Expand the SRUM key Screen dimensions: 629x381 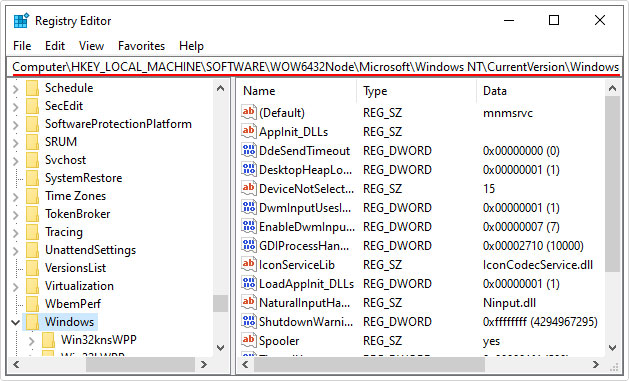click(16, 143)
